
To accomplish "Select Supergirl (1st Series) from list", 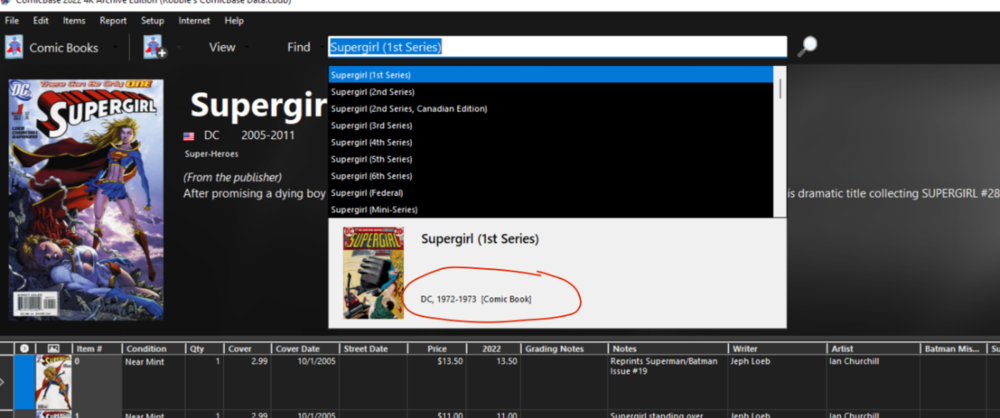I will [x=550, y=75].
